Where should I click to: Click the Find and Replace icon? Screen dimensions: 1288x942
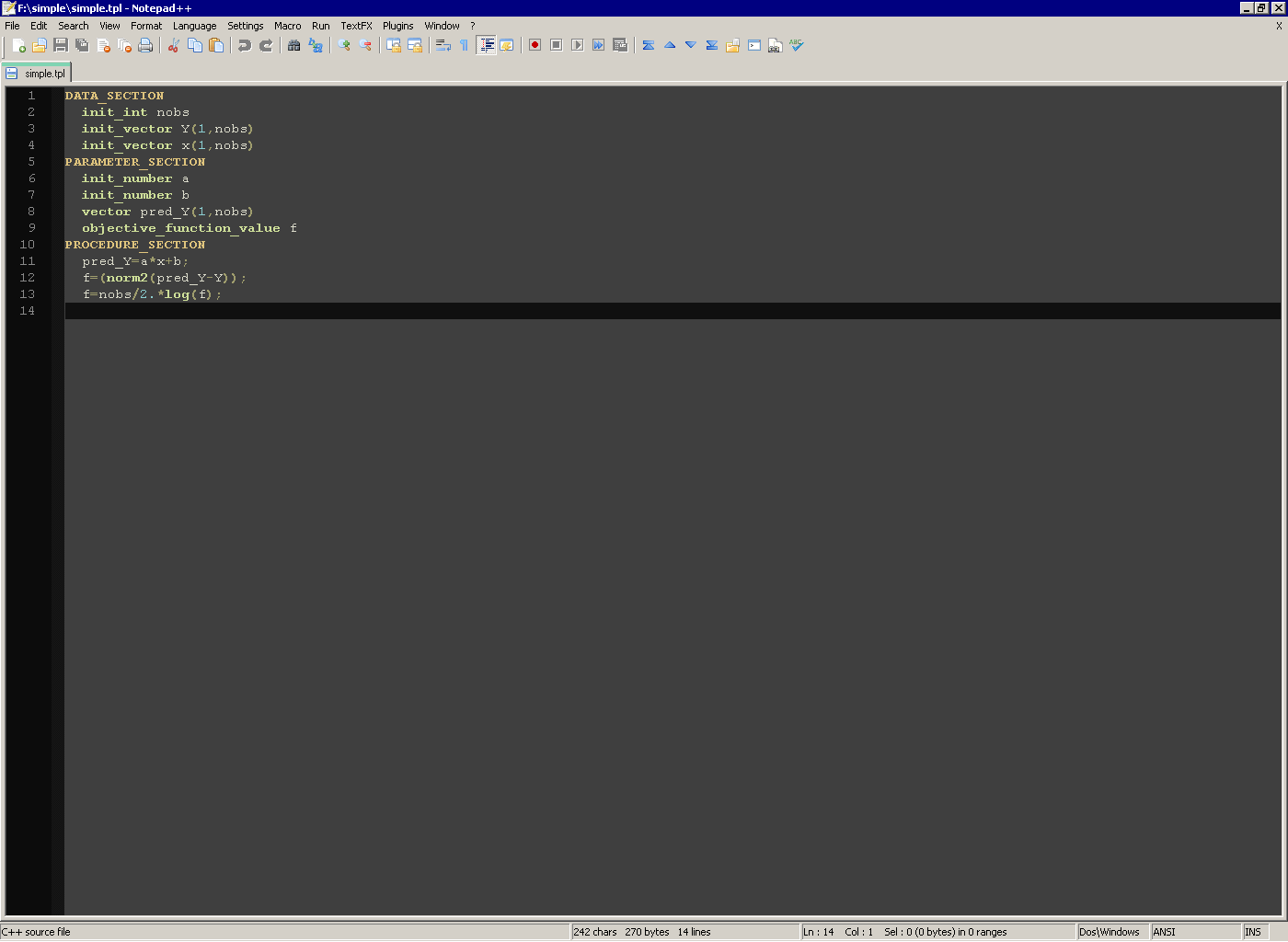click(x=316, y=45)
